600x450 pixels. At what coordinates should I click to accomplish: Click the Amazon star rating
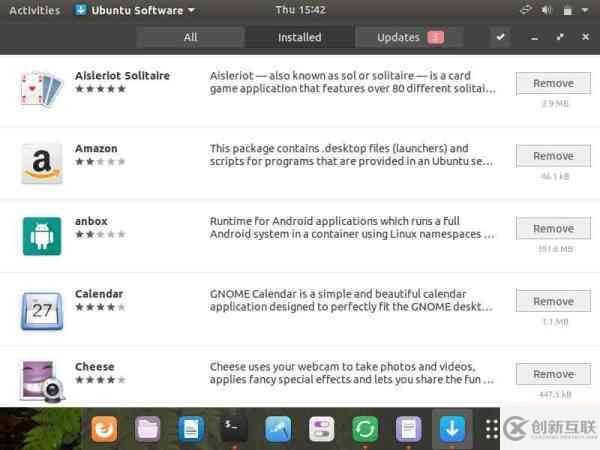[100, 161]
